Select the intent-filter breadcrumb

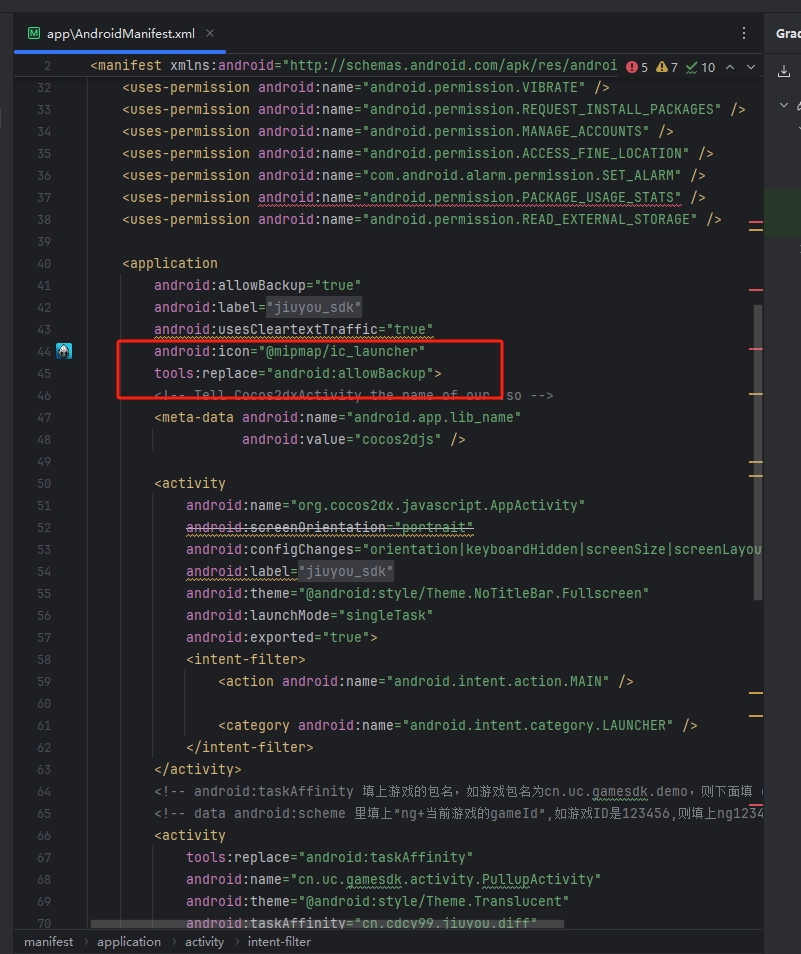[279, 941]
